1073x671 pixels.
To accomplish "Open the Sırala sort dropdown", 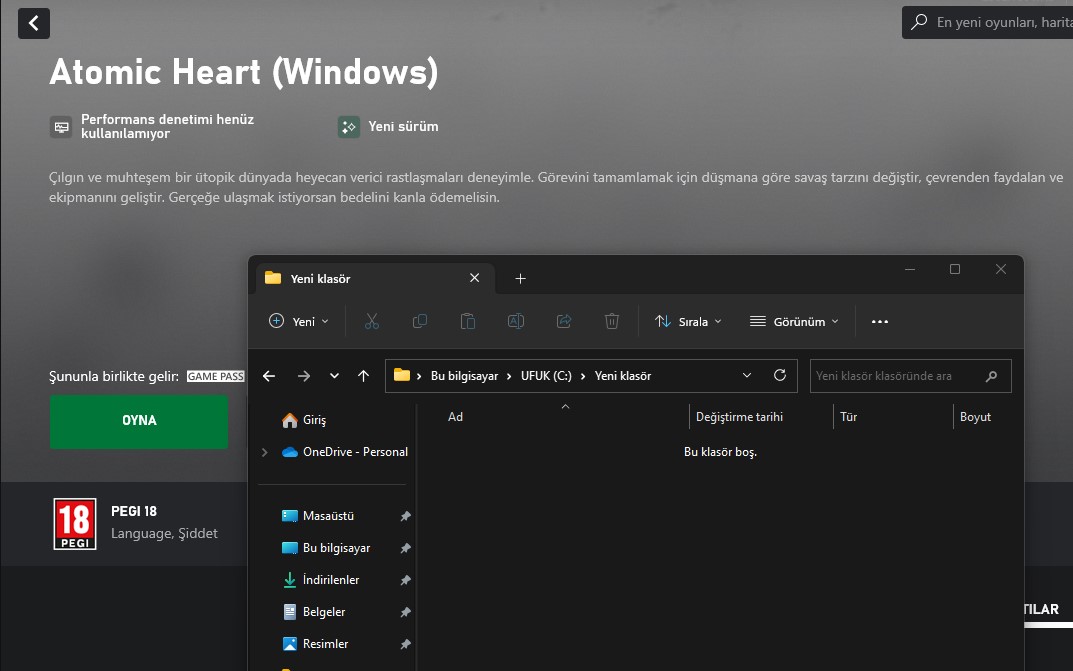I will (x=688, y=321).
